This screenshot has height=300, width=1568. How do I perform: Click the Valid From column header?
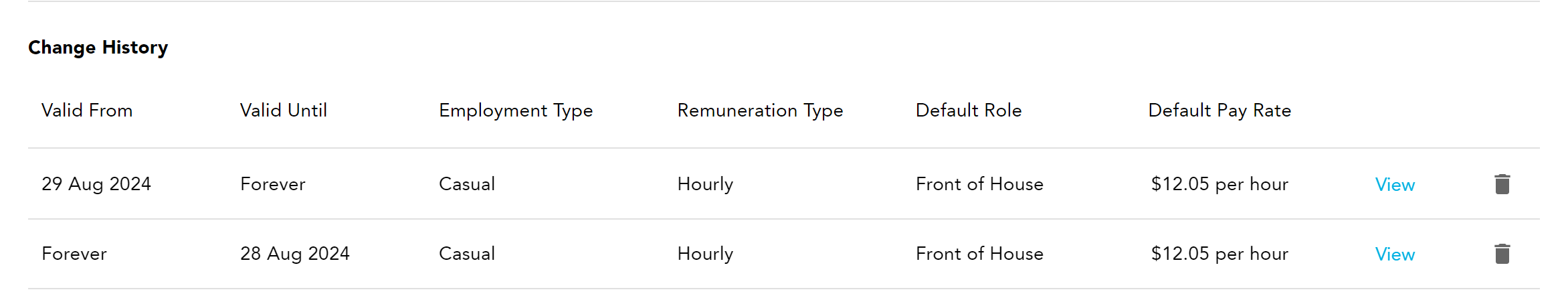click(x=87, y=110)
